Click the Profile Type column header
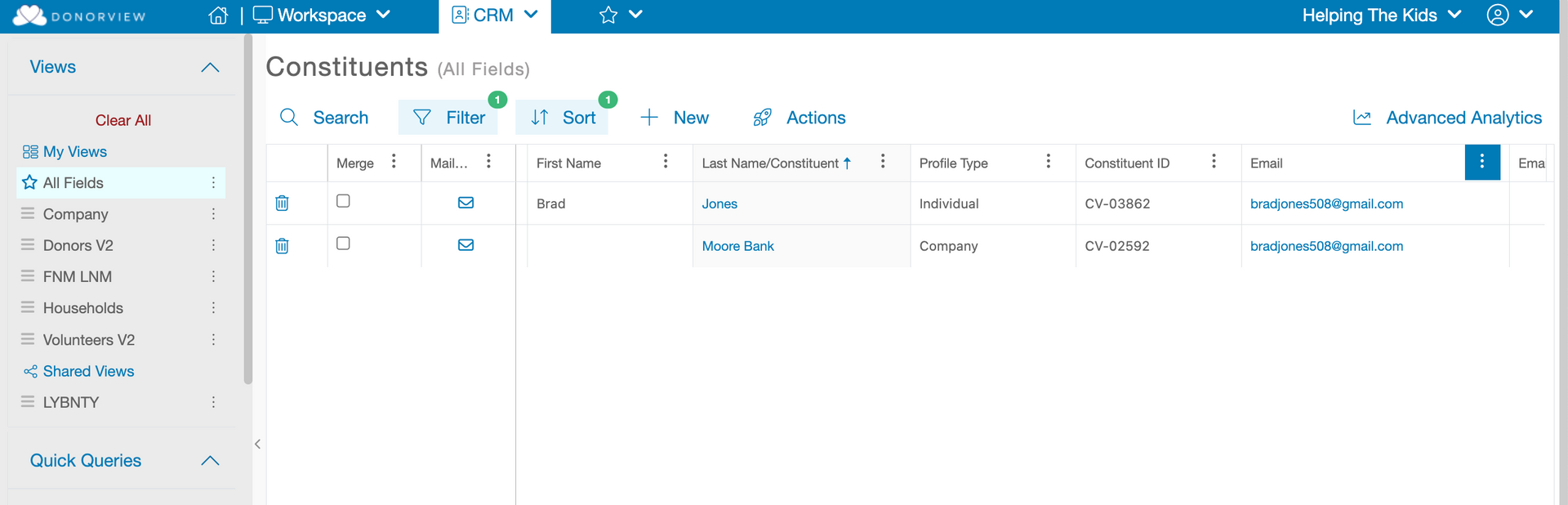The image size is (1568, 505). pyautogui.click(x=953, y=163)
